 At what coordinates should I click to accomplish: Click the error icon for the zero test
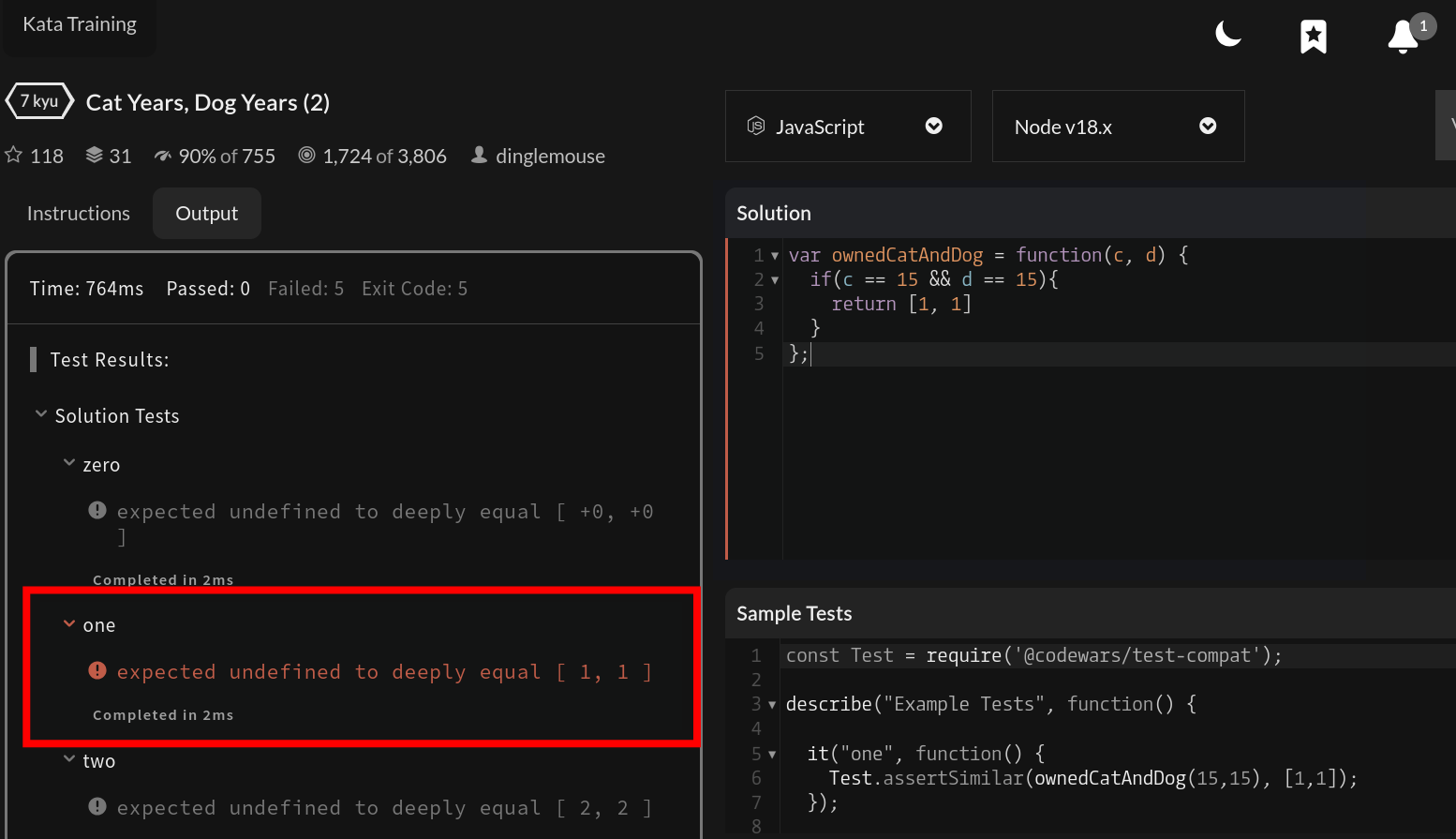pyautogui.click(x=97, y=510)
